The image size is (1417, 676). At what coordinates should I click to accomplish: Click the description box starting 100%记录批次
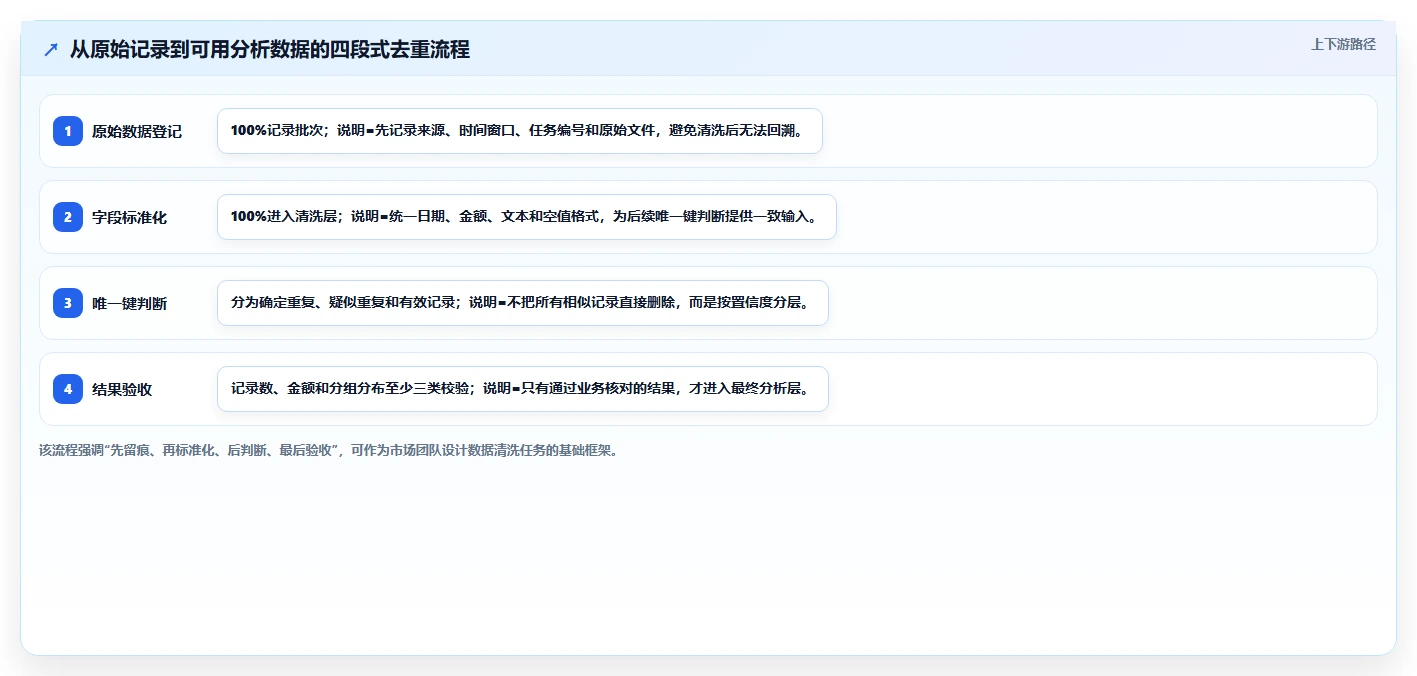pyautogui.click(x=520, y=131)
